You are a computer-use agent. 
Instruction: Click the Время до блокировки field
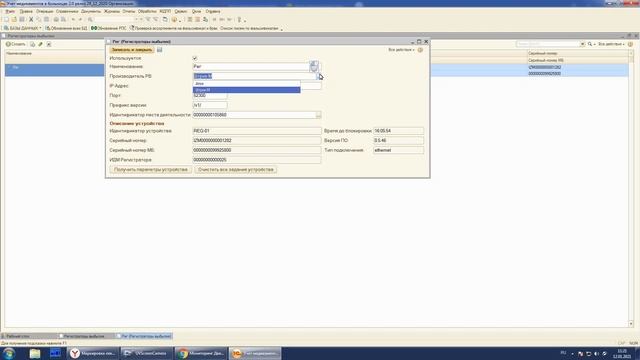[x=398, y=131]
